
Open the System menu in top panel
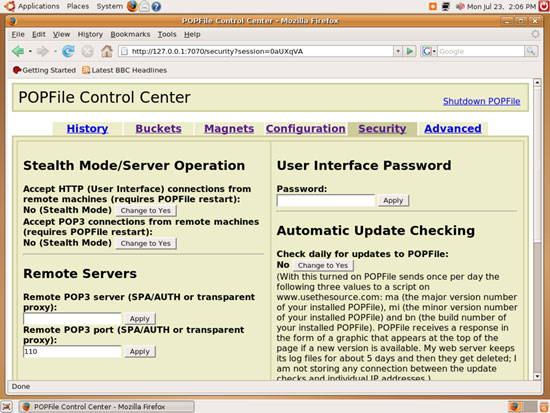110,6
